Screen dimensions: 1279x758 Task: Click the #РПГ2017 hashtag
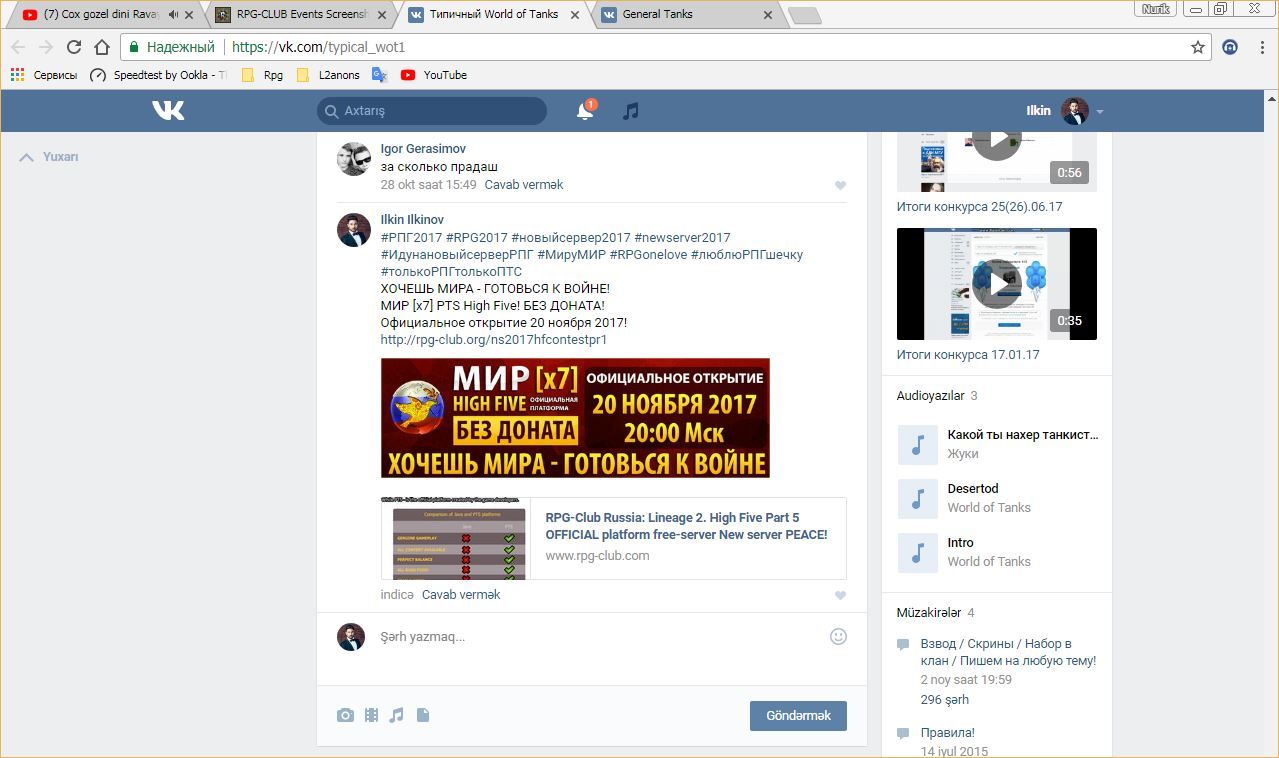pos(411,238)
